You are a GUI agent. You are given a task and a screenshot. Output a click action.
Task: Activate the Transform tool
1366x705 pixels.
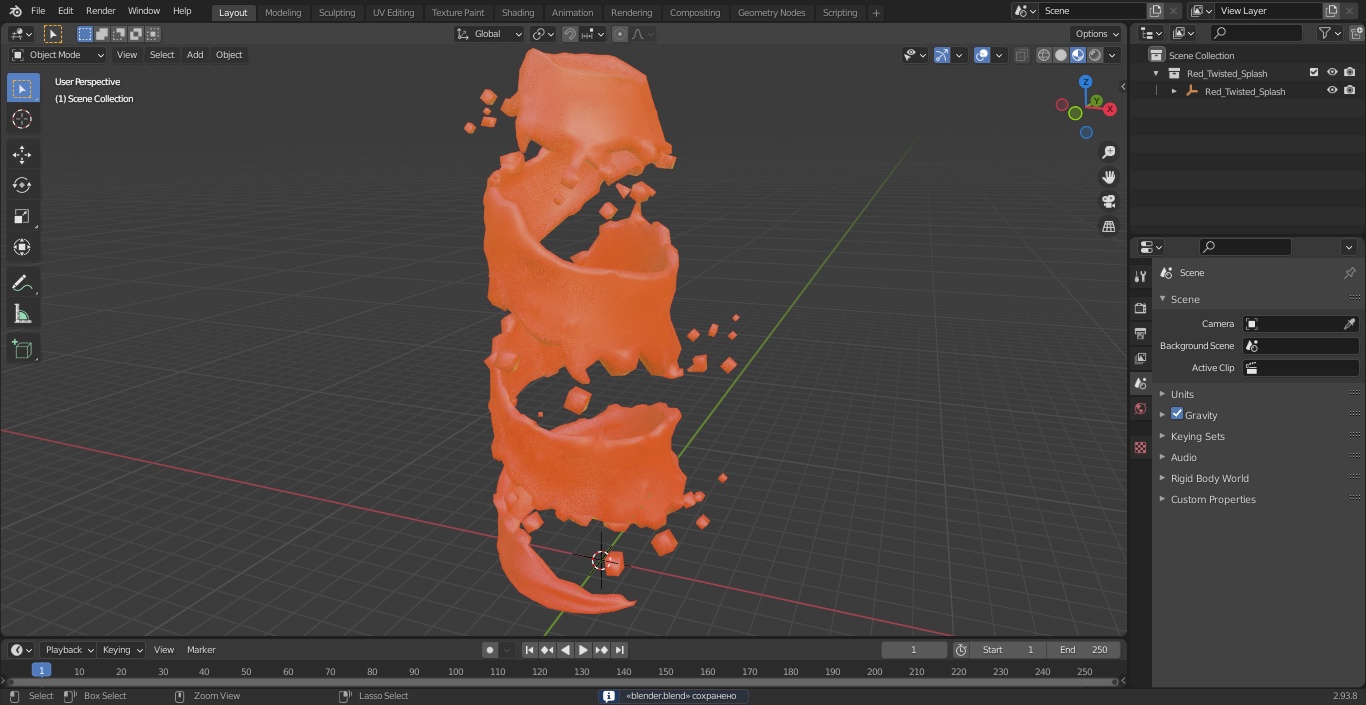(22, 247)
